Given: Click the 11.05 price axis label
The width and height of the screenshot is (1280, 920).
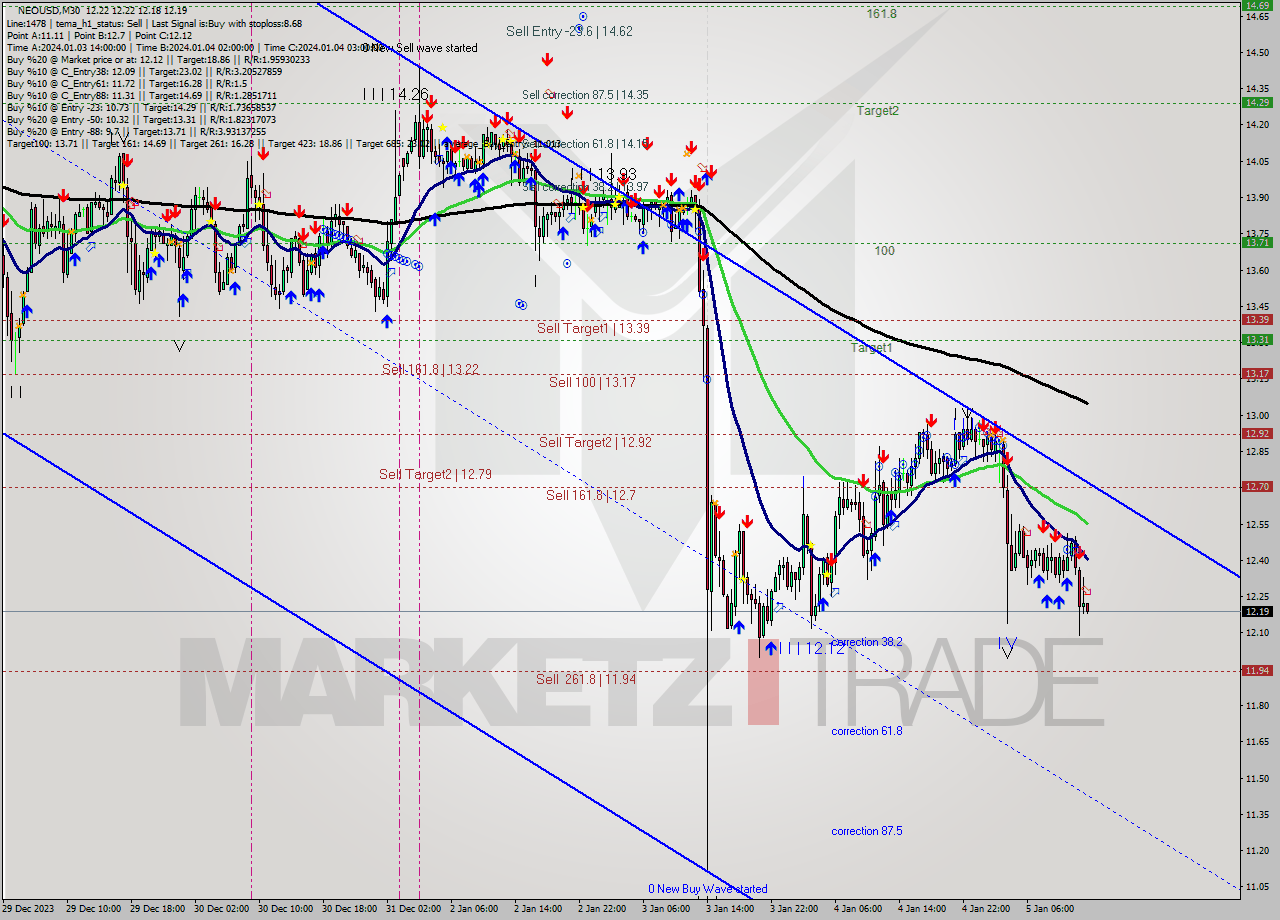Looking at the screenshot, I should pos(1257,887).
